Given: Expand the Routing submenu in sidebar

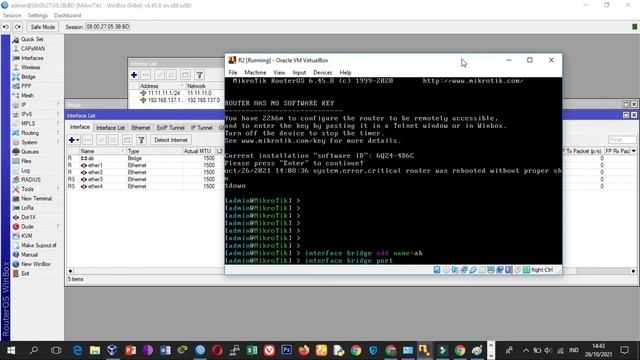Looking at the screenshot, I should pos(30,133).
